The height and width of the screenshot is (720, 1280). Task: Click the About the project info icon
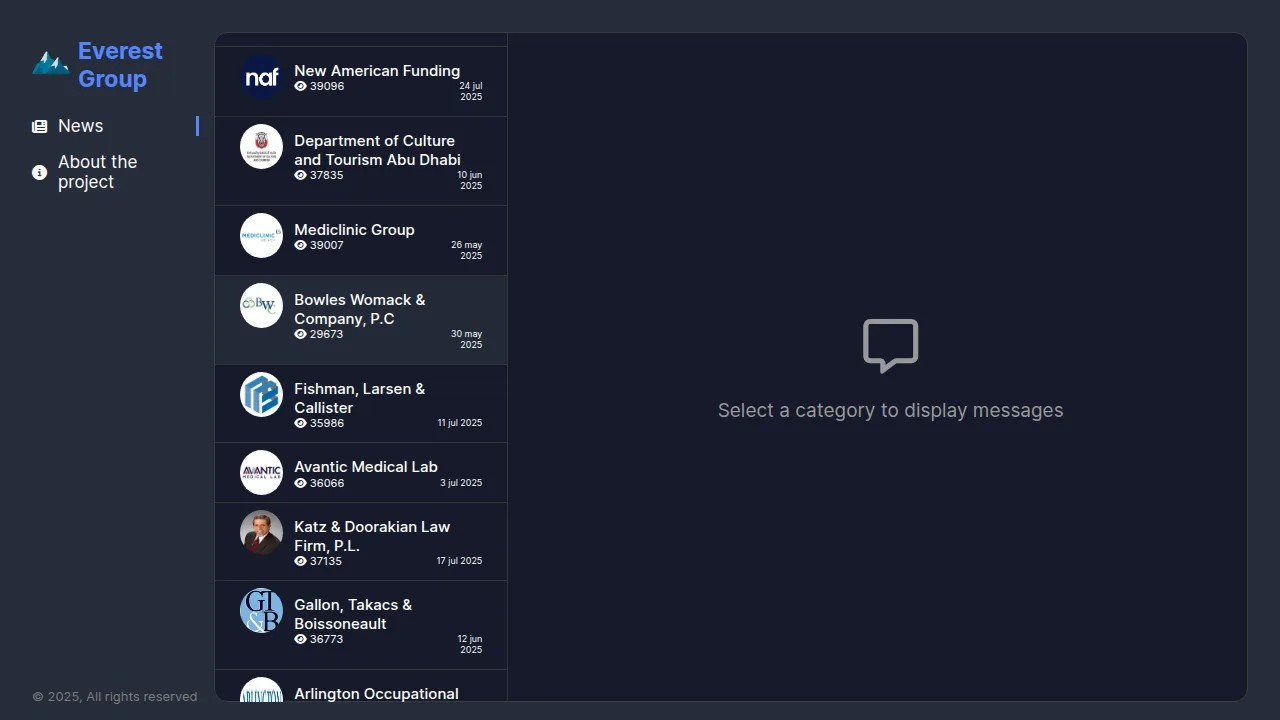click(x=39, y=172)
